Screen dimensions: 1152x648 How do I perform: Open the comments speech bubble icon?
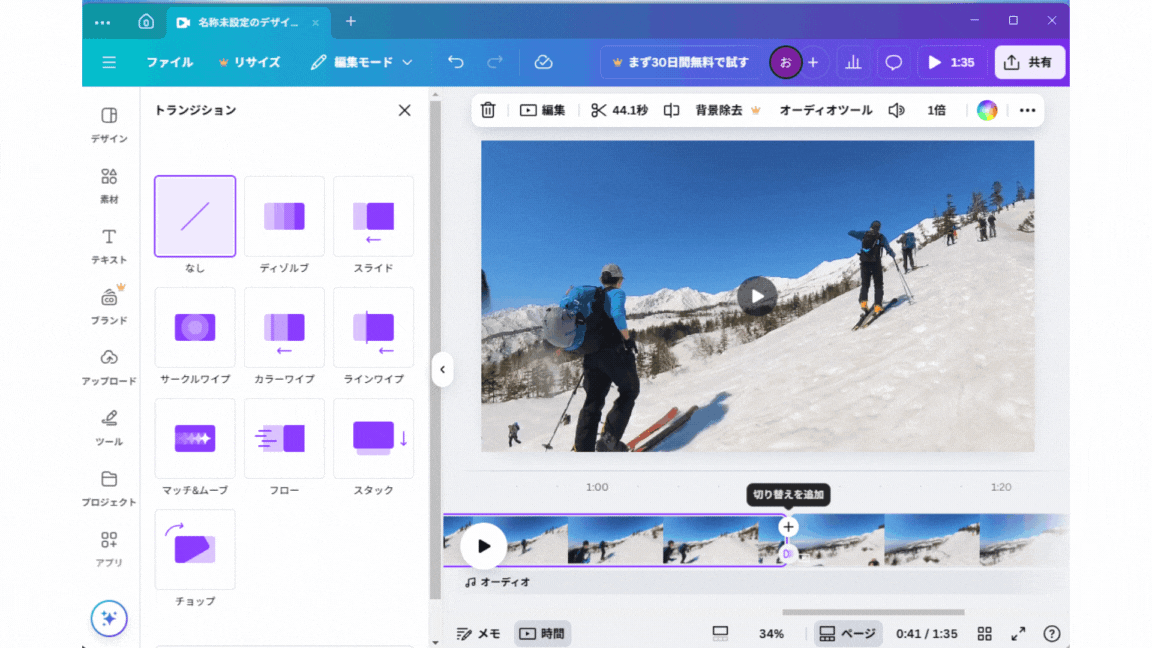(894, 62)
